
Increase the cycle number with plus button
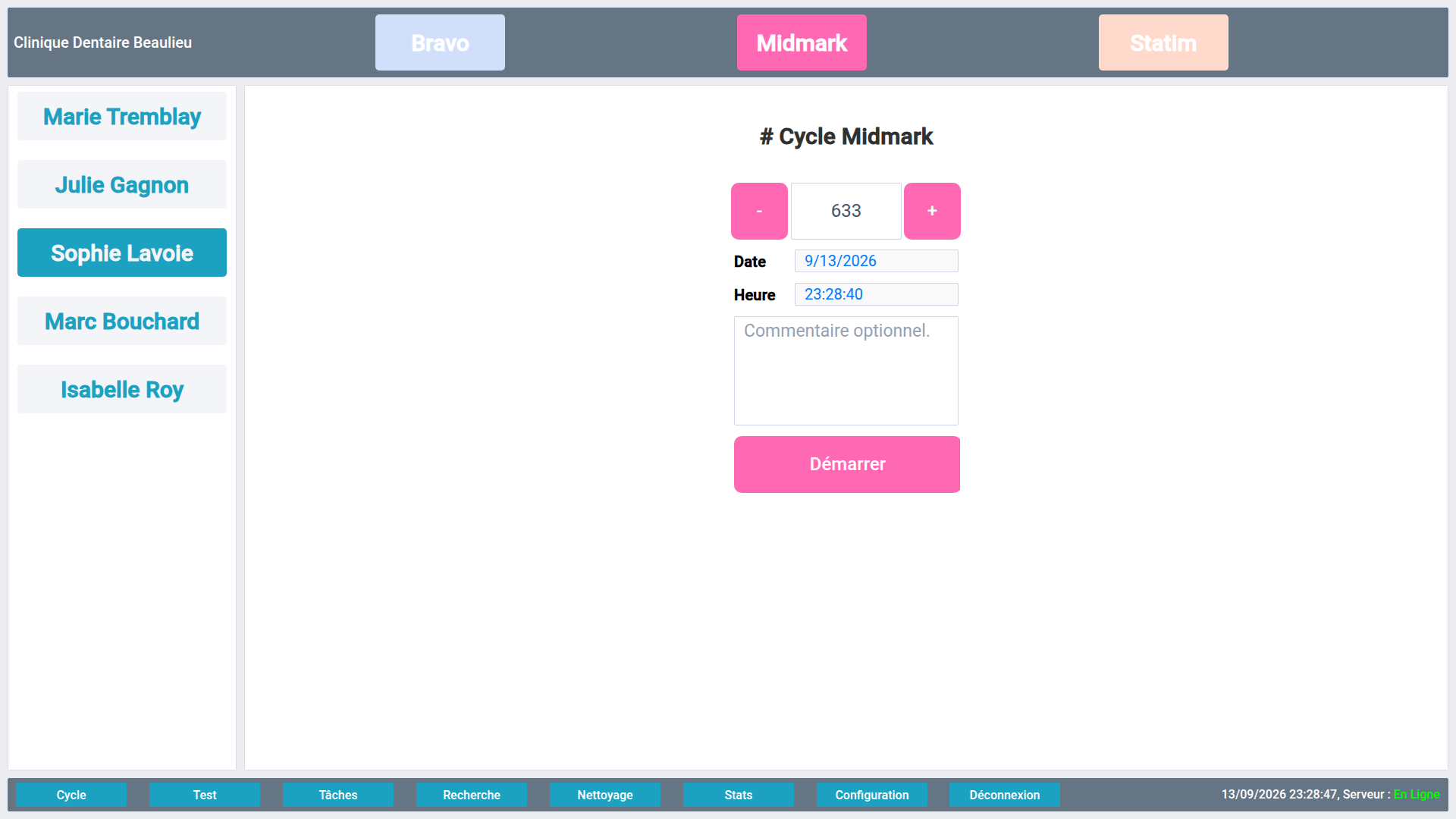point(932,211)
